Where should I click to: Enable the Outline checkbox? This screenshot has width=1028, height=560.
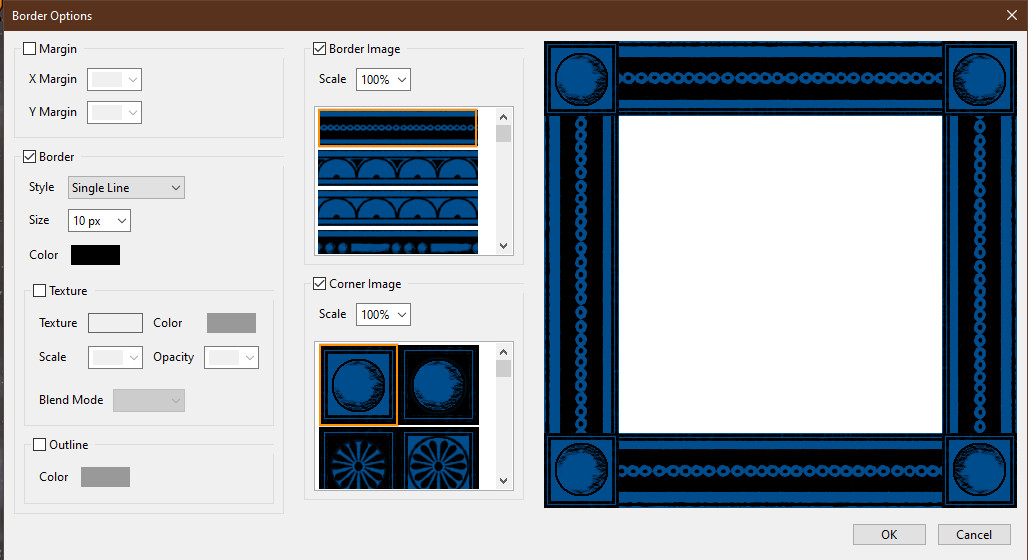tap(39, 445)
